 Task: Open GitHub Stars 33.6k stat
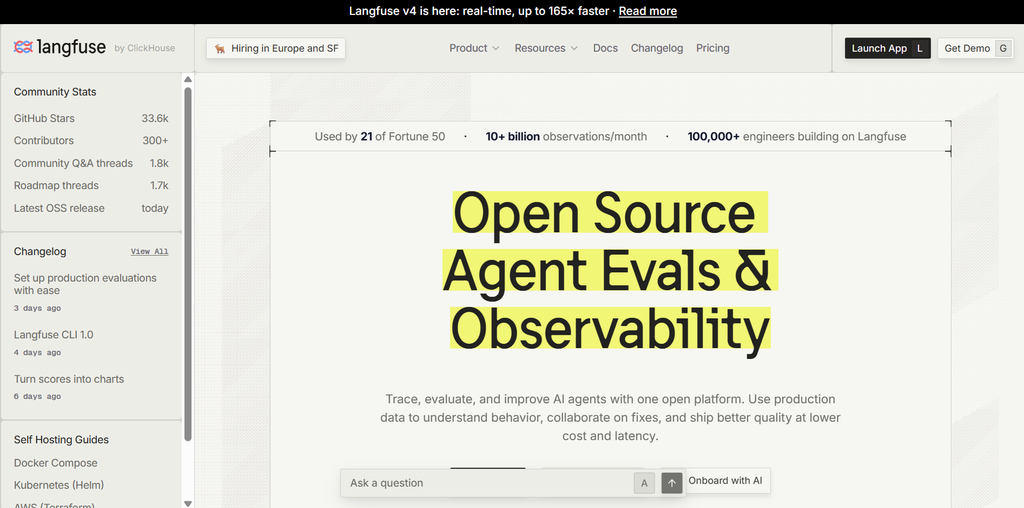(x=91, y=118)
